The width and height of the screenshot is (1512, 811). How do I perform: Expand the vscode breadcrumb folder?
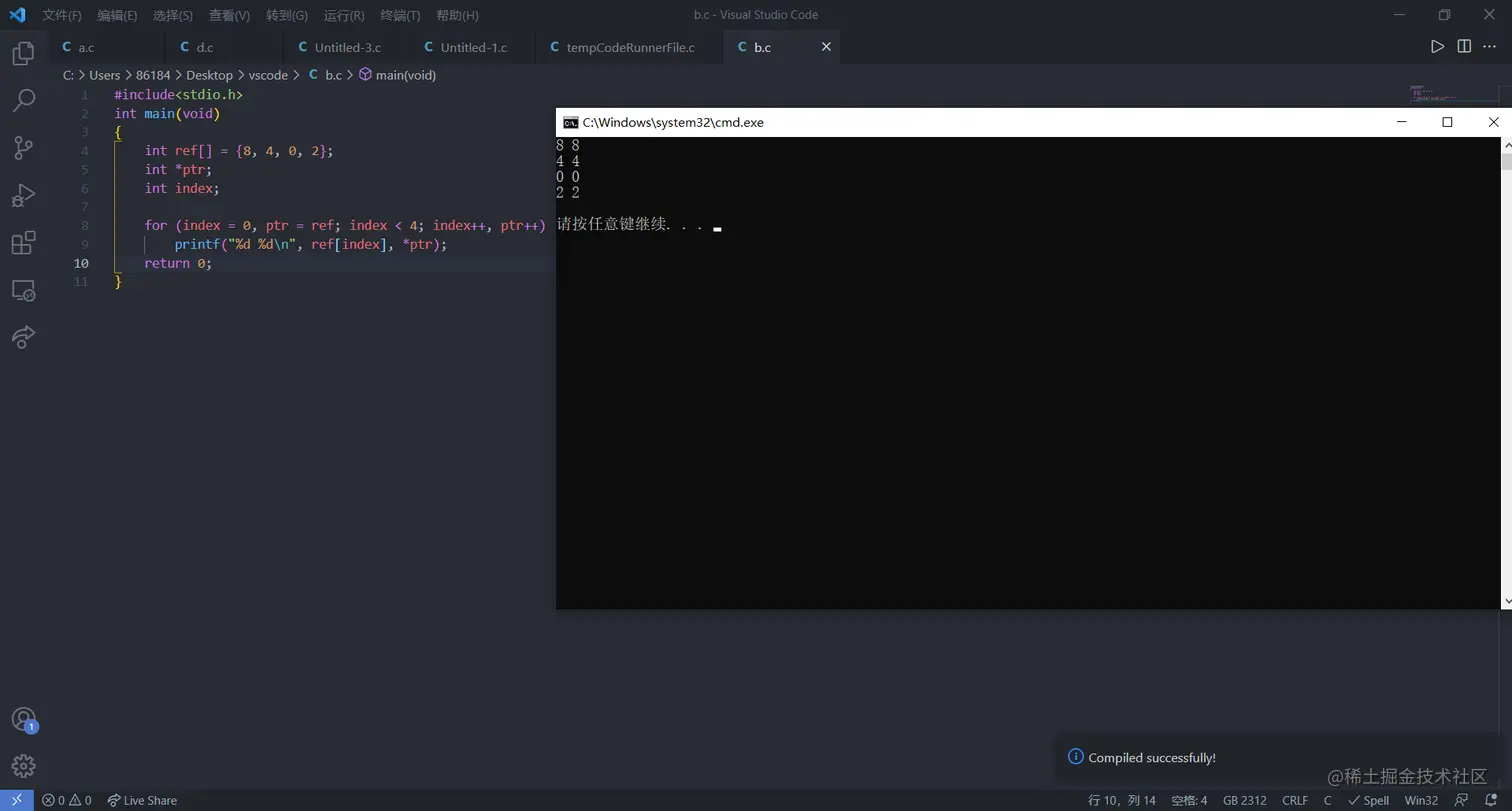pyautogui.click(x=268, y=75)
